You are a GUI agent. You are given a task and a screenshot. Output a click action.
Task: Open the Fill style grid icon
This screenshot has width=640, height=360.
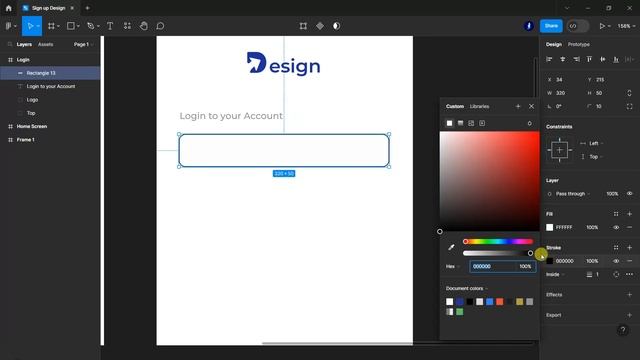(x=616, y=214)
